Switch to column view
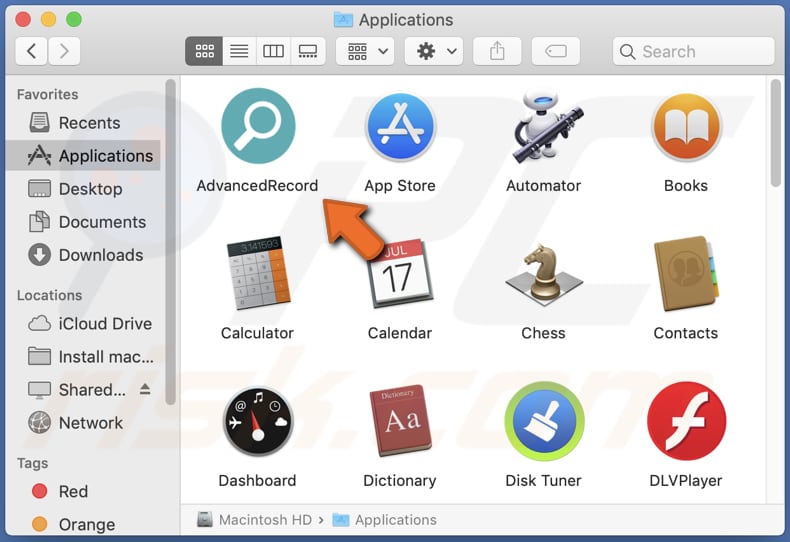790x542 pixels. click(x=274, y=51)
